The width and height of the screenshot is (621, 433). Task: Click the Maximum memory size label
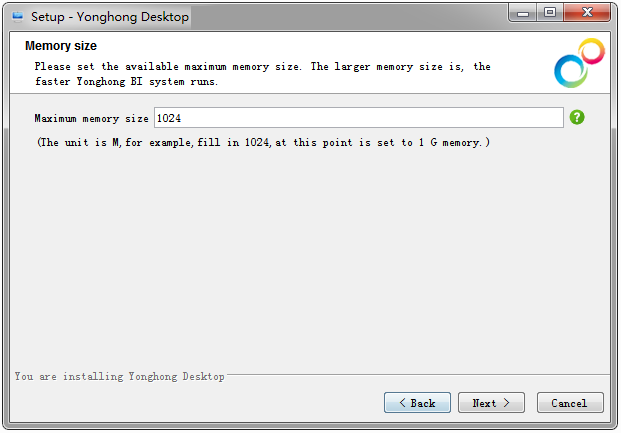tap(91, 118)
